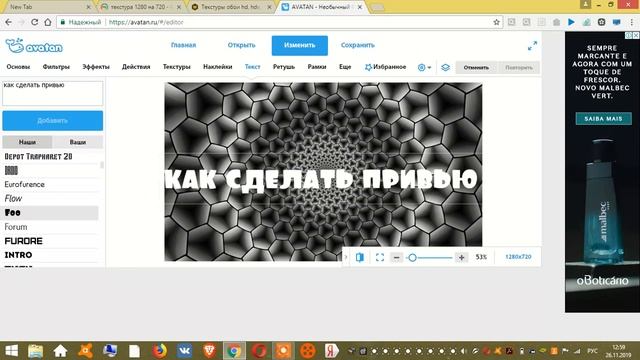Open the Фильтры menu
The height and width of the screenshot is (360, 640).
(56, 67)
